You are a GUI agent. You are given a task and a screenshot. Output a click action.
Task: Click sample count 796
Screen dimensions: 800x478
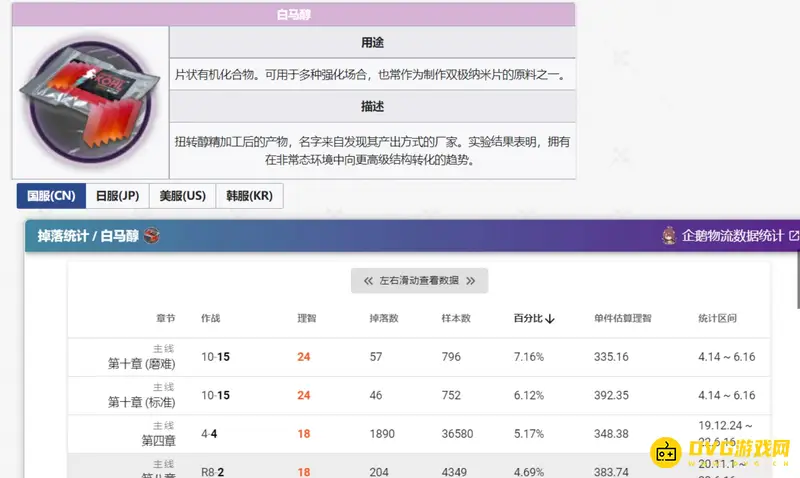point(451,357)
